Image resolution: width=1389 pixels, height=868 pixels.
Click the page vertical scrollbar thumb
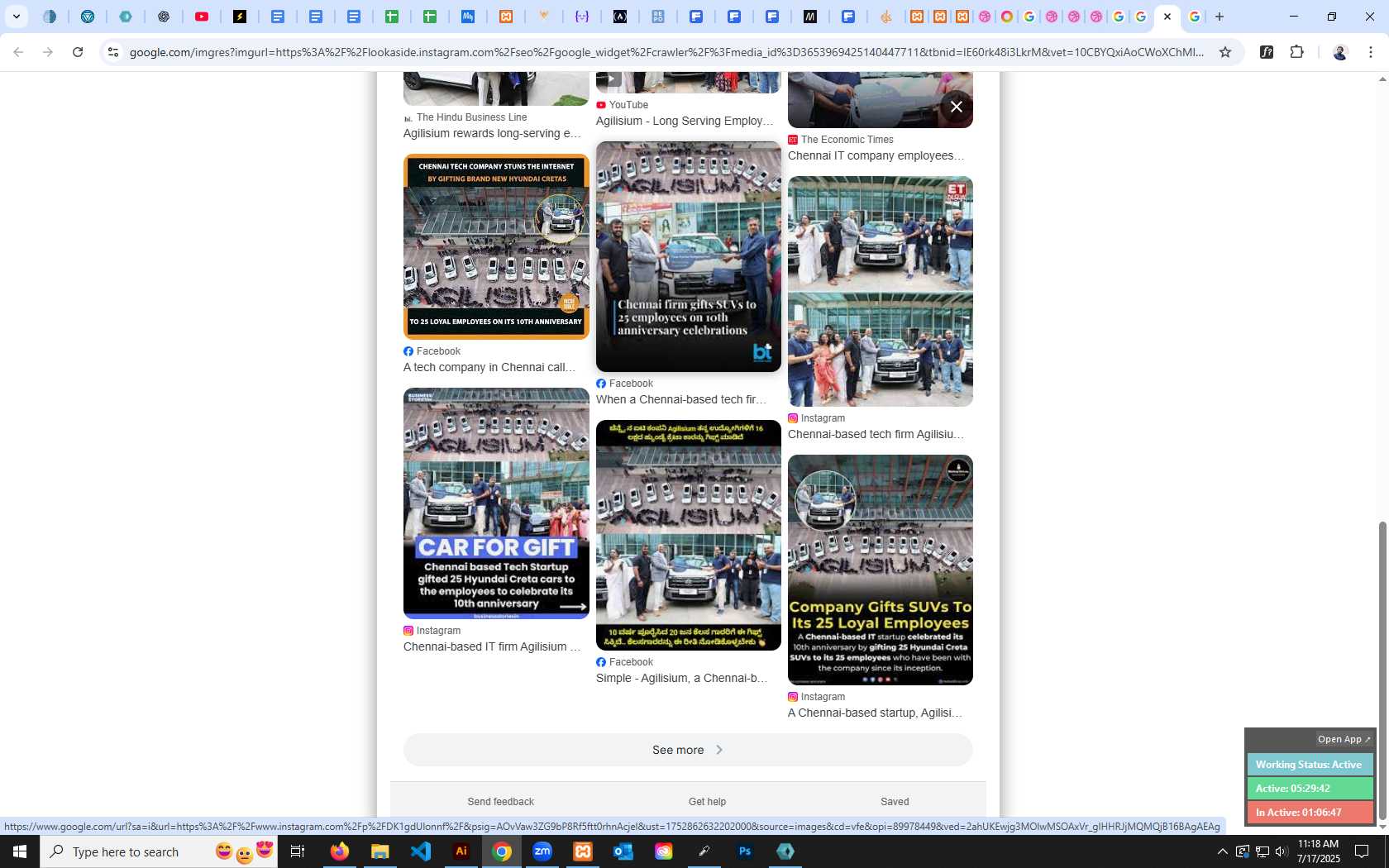[x=1382, y=671]
